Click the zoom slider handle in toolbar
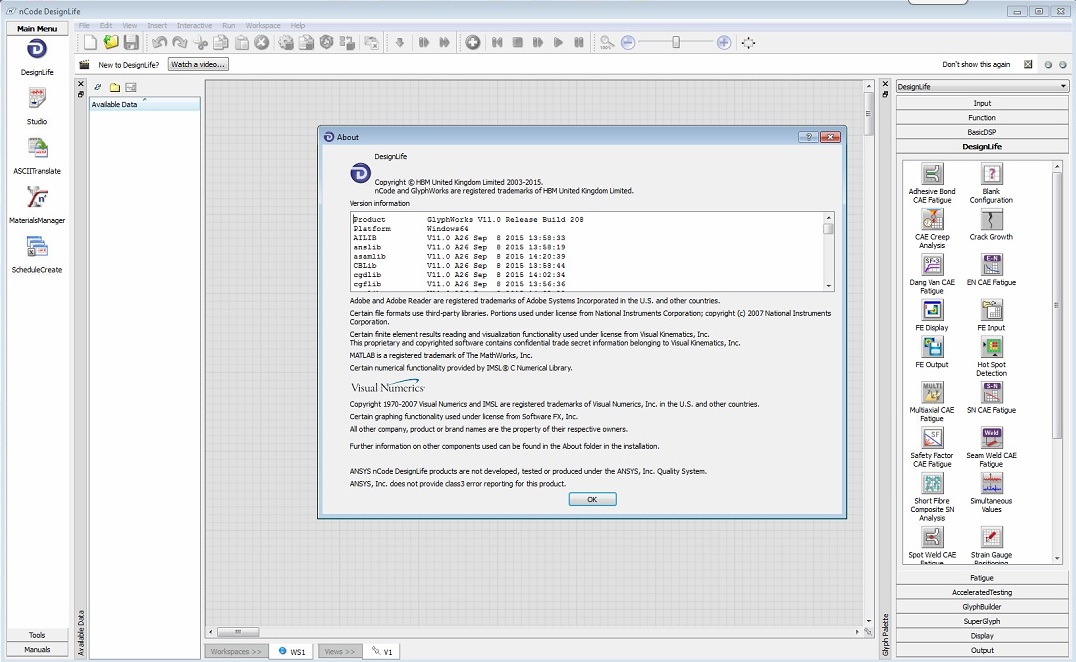Screen dimensions: 1076x662 [x=676, y=43]
